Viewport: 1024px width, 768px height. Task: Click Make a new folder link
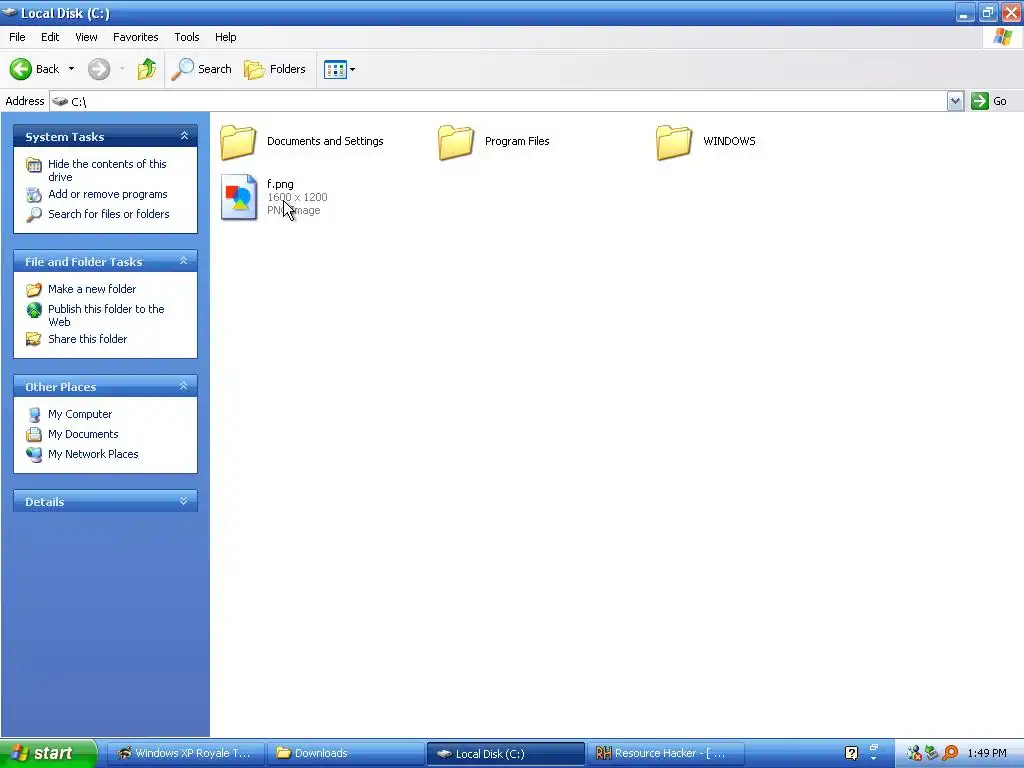click(92, 289)
